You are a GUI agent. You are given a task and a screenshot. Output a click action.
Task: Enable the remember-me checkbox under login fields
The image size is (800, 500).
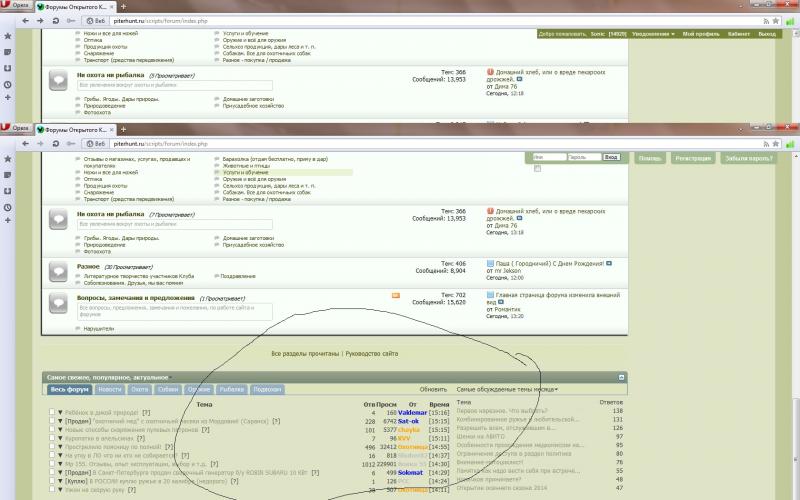(536, 167)
